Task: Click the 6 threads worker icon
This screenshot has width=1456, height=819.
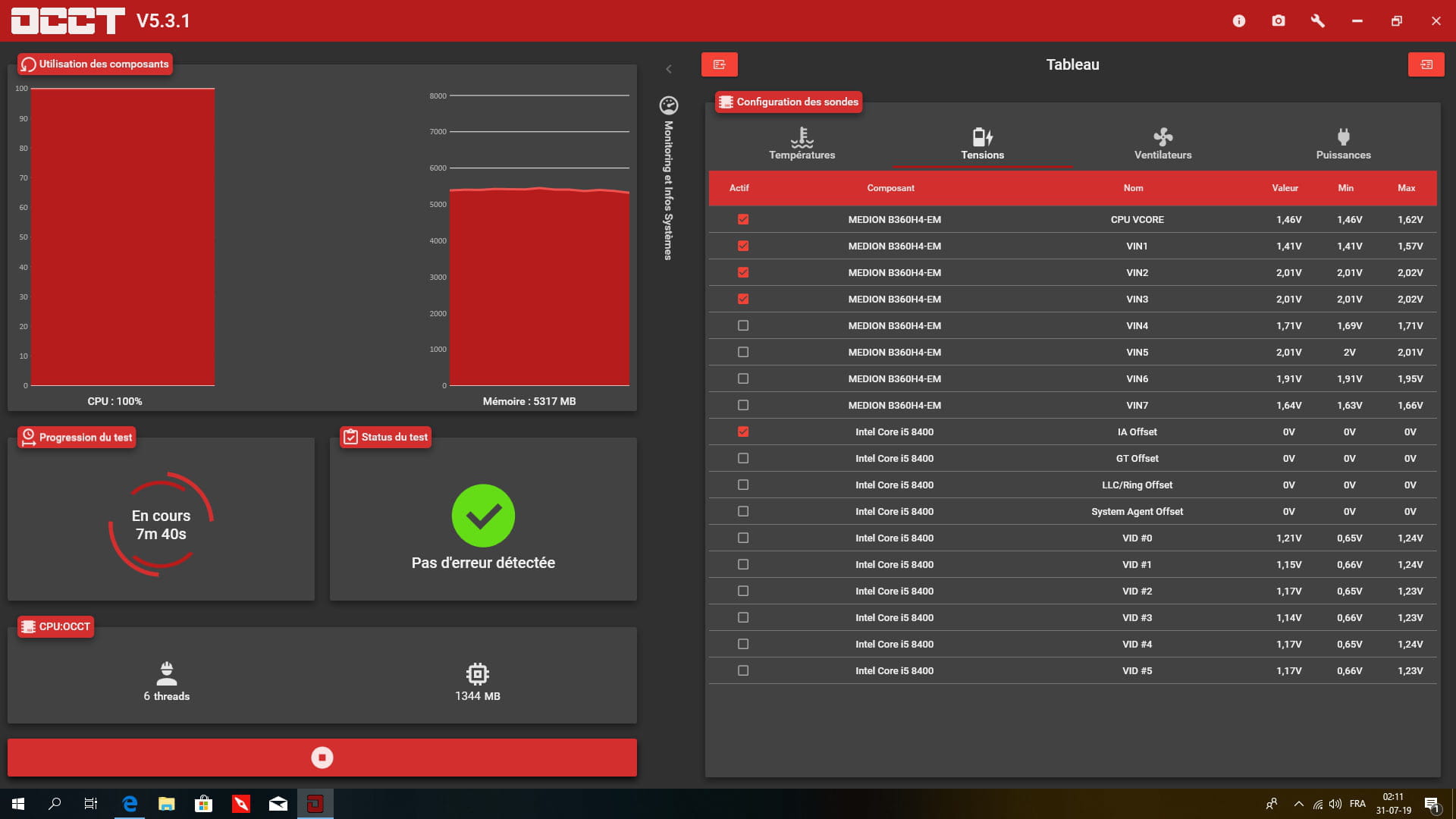Action: pyautogui.click(x=167, y=673)
